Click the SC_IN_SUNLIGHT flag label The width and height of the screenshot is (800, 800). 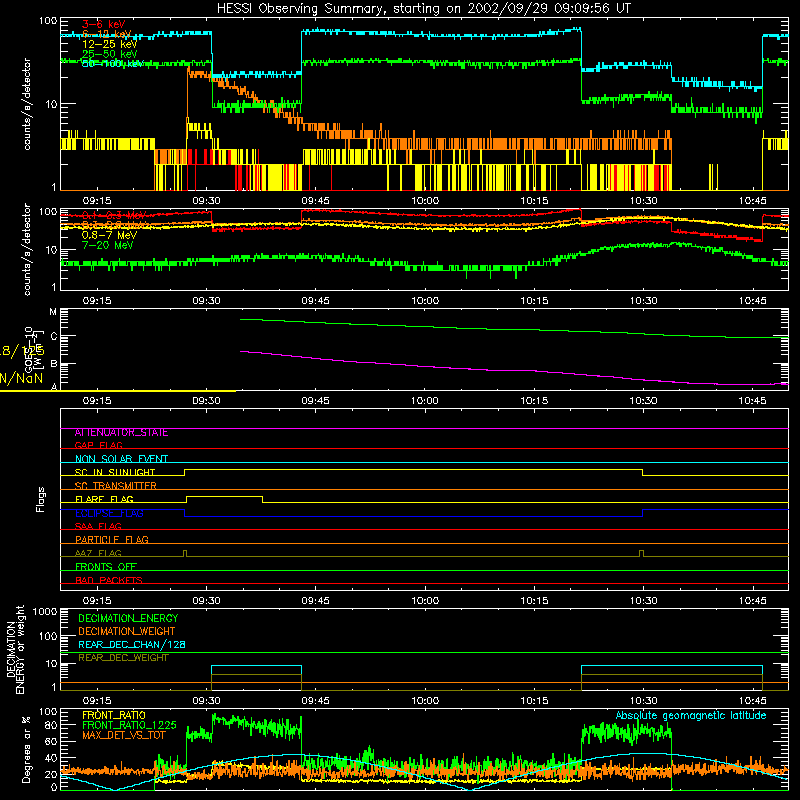[x=115, y=472]
